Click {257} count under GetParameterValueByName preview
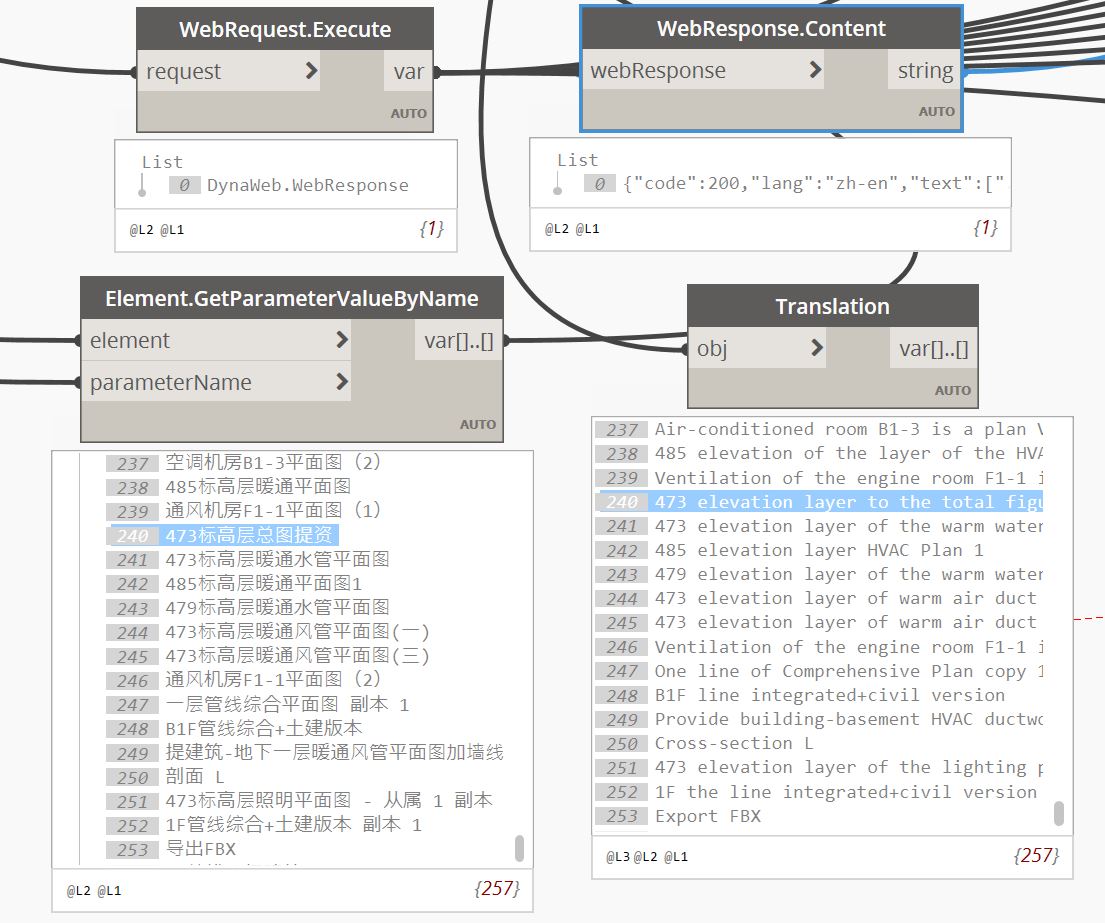 [497, 888]
